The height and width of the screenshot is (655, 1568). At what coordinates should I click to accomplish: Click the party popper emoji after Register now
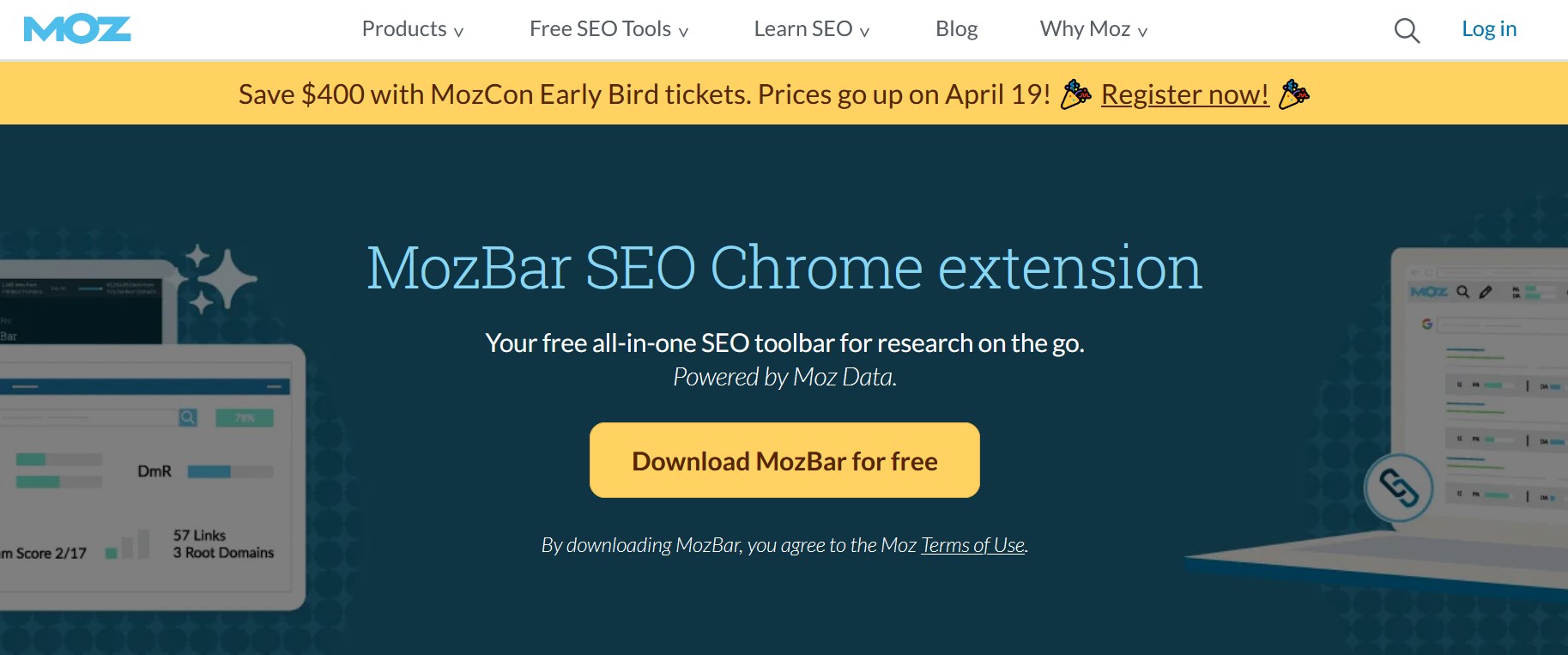[x=1293, y=94]
